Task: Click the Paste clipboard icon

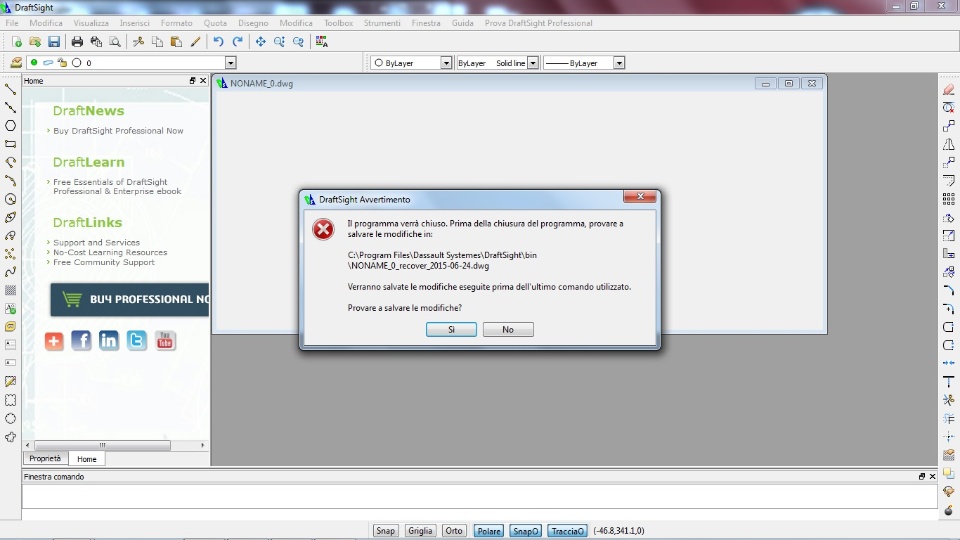Action: [x=176, y=42]
